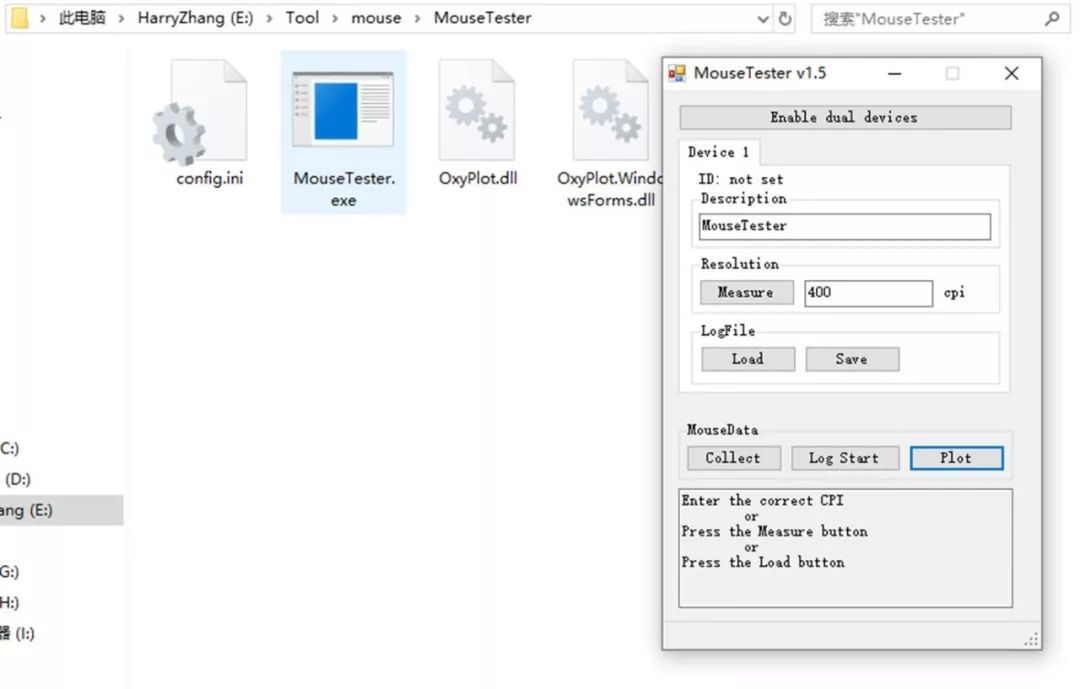Screen dimensions: 1080x689
Task: Expand the chevron after Tool breadcrumb
Action: pos(335,19)
